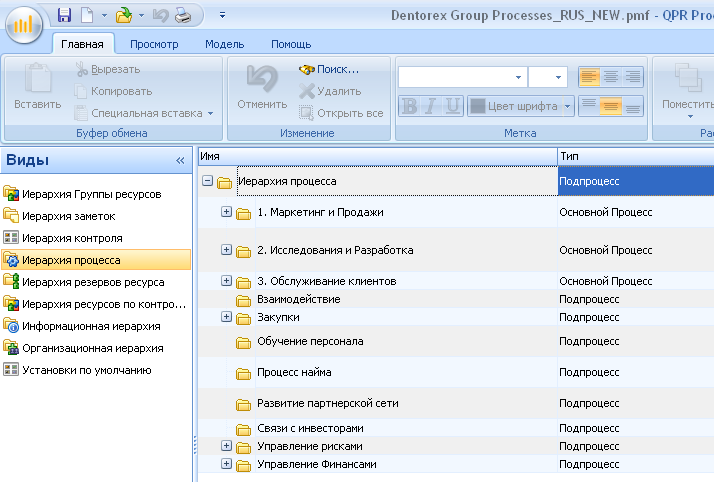
Task: Open Поиск... search
Action: (329, 69)
